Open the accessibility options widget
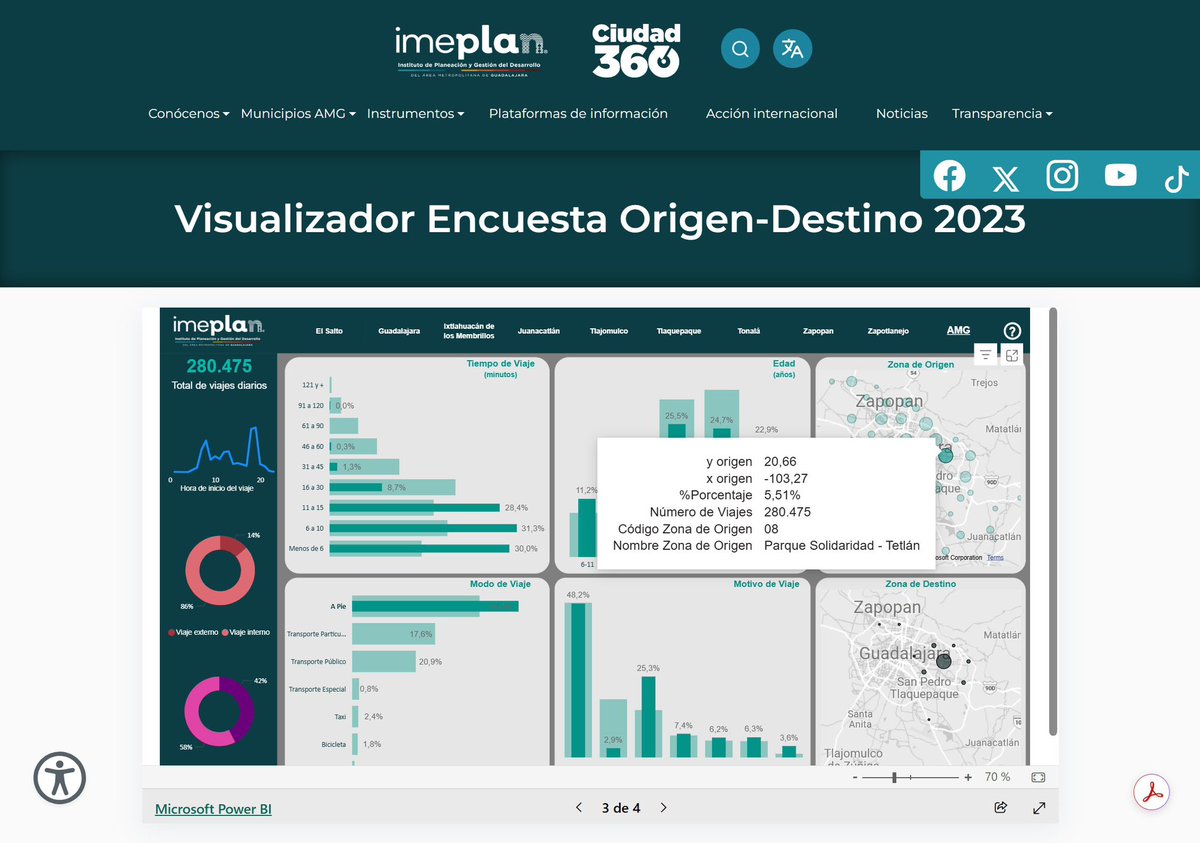This screenshot has width=1200, height=843. coord(60,777)
